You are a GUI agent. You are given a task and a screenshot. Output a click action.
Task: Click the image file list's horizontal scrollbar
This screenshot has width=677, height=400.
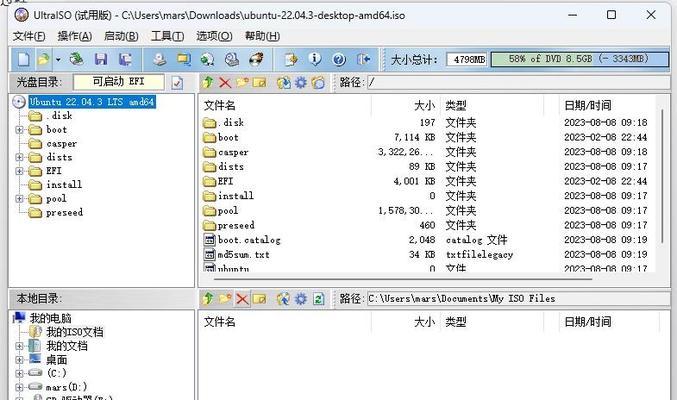pyautogui.click(x=402, y=279)
